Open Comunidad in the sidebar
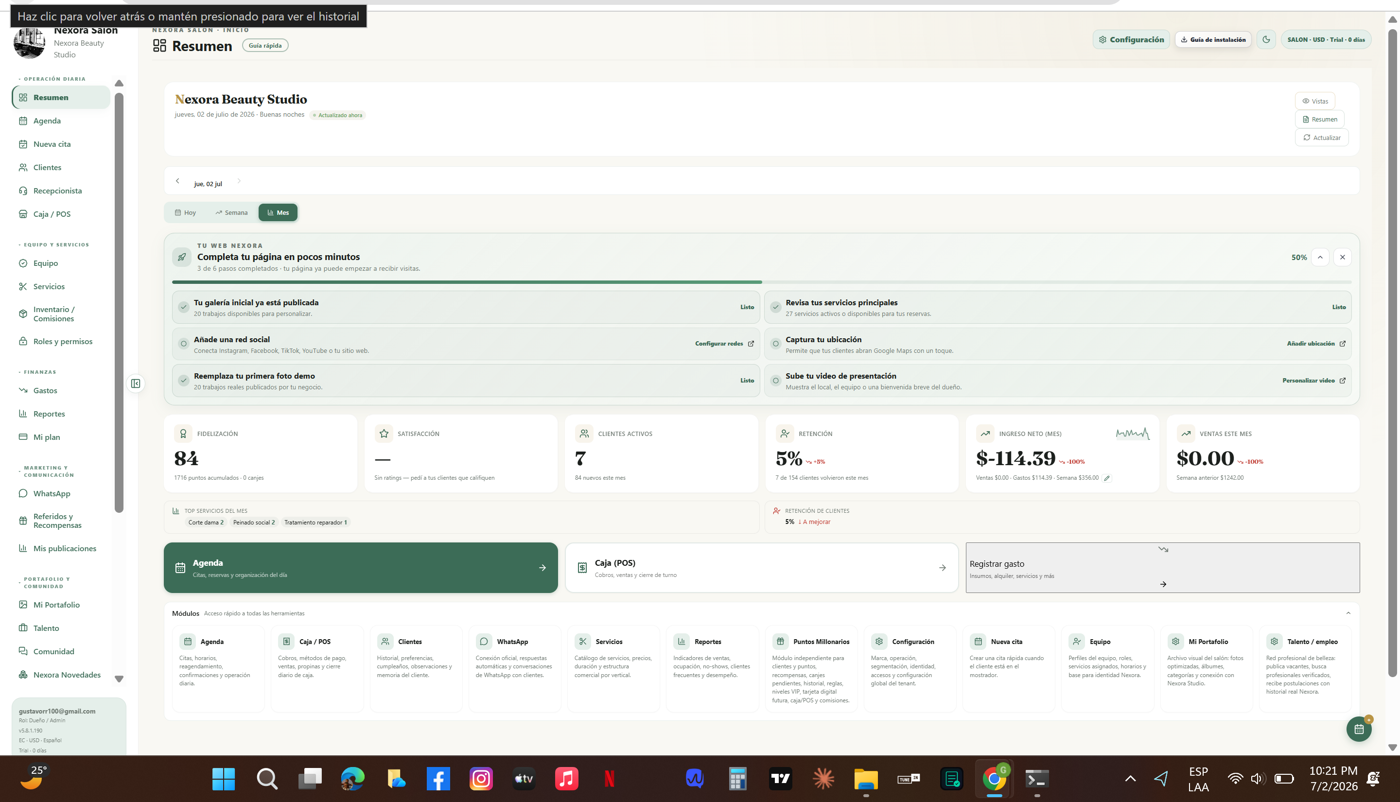This screenshot has width=1400, height=802. coord(54,651)
